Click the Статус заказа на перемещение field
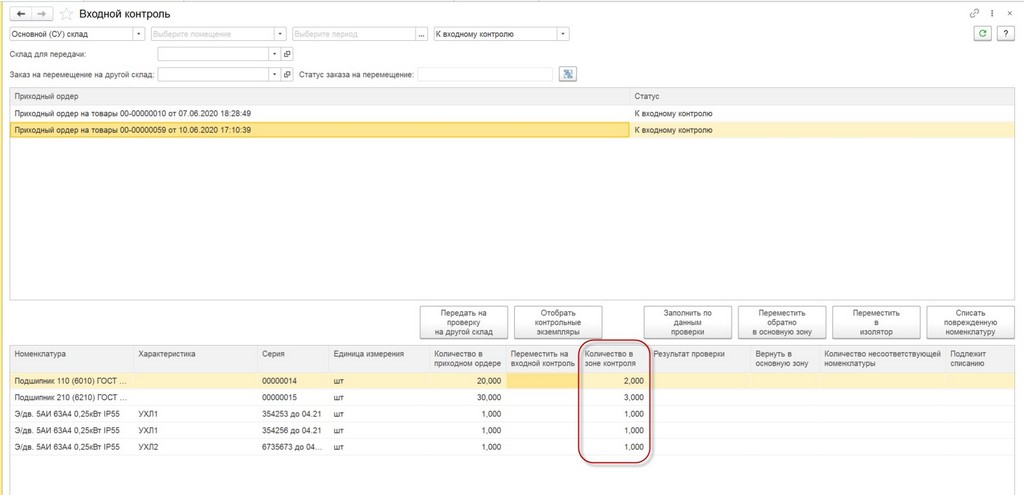Viewport: 1024px width, 495px height. [485, 74]
